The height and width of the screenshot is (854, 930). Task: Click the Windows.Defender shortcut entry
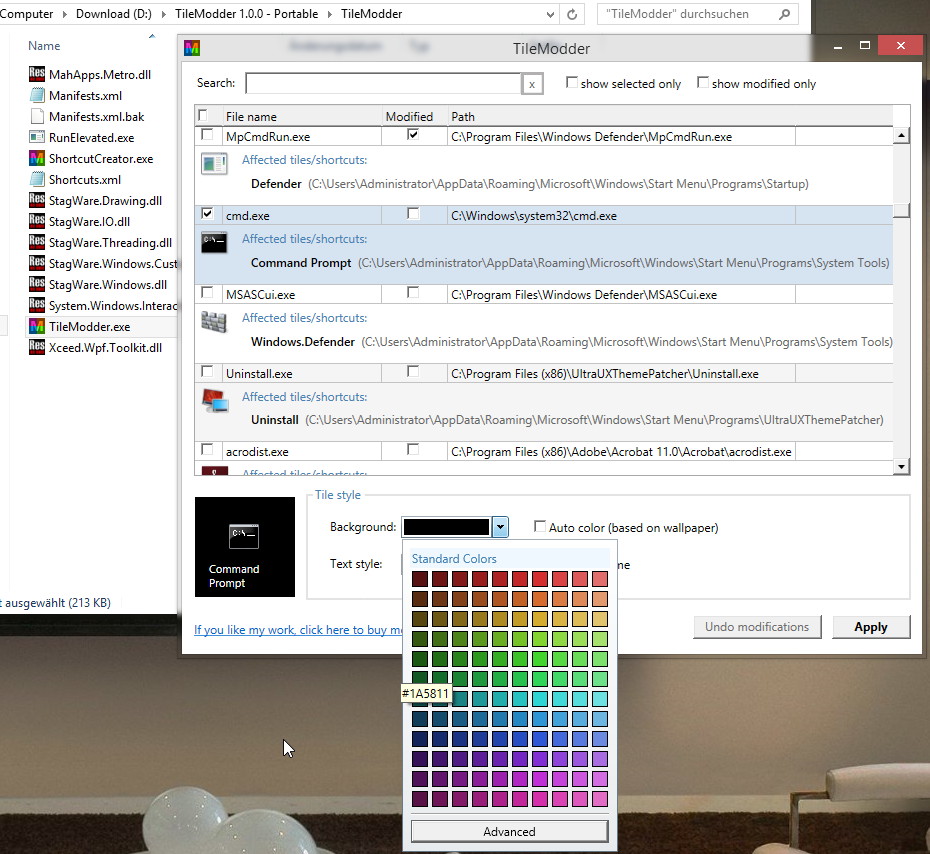(571, 342)
